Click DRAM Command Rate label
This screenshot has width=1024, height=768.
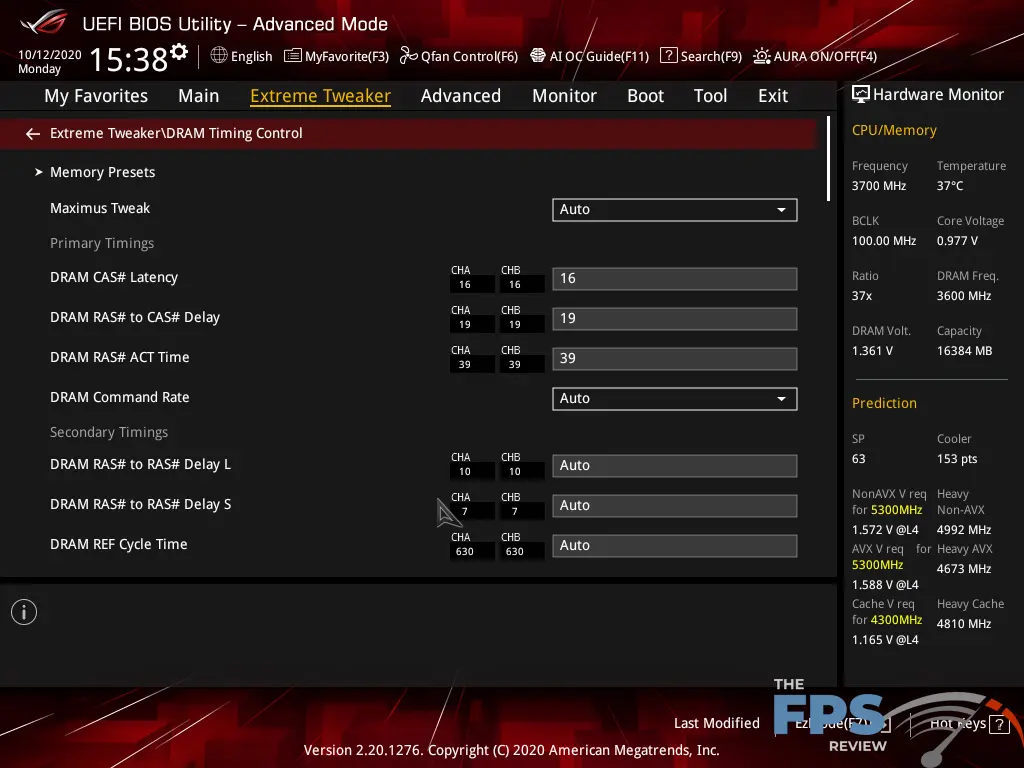(x=120, y=397)
